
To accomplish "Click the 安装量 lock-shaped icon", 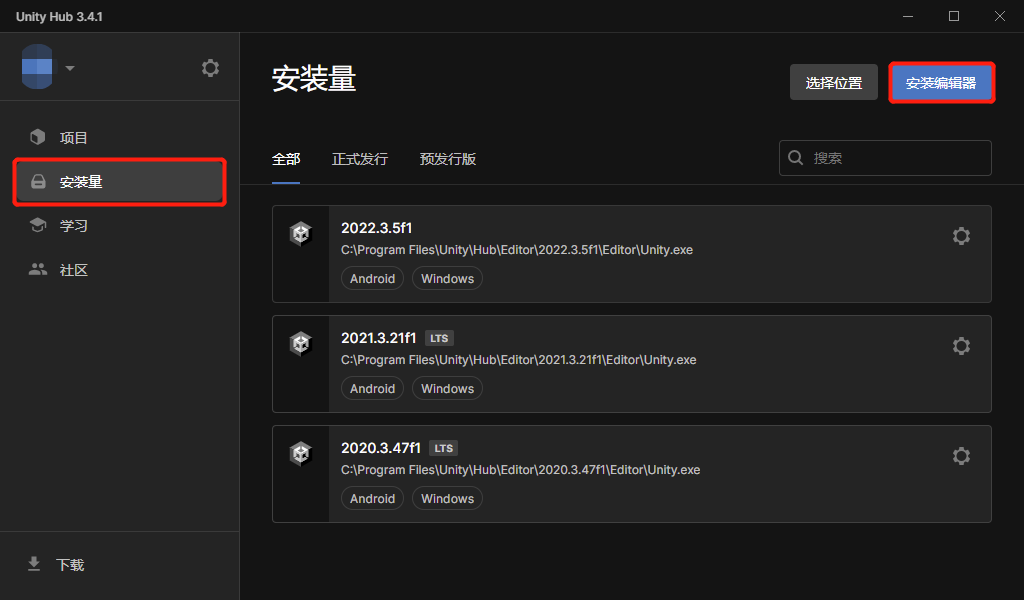I will (39, 182).
